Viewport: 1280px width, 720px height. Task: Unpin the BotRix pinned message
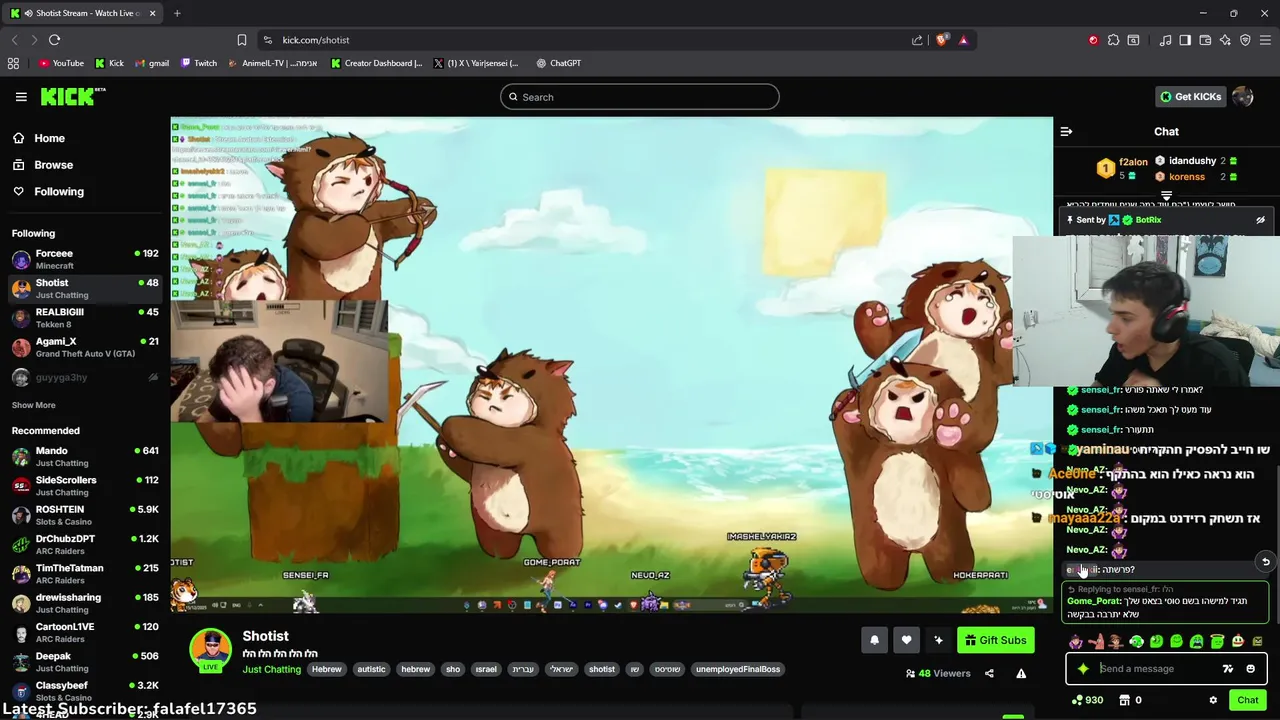pyautogui.click(x=1260, y=220)
